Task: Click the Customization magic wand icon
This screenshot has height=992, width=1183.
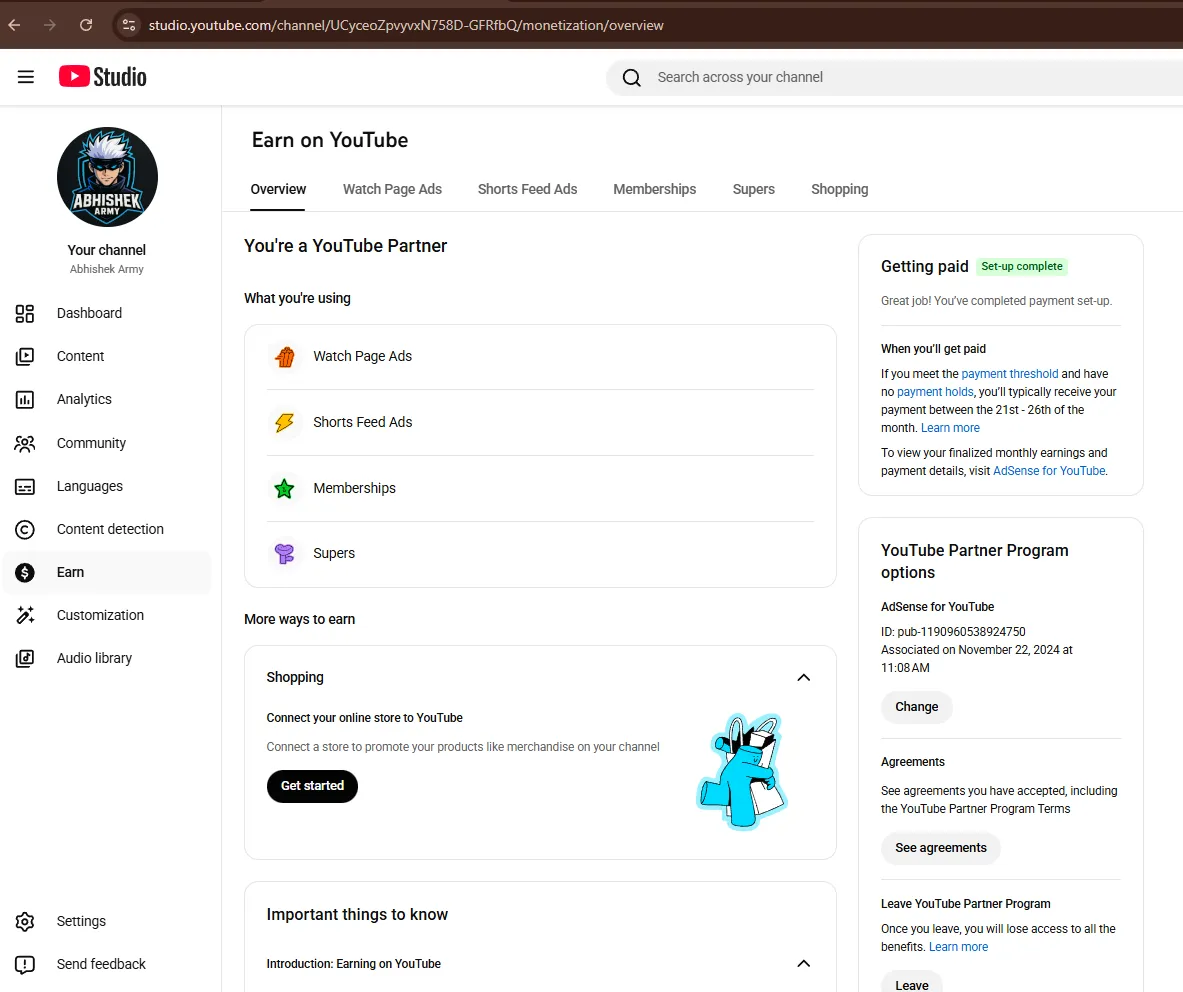Action: coord(25,616)
